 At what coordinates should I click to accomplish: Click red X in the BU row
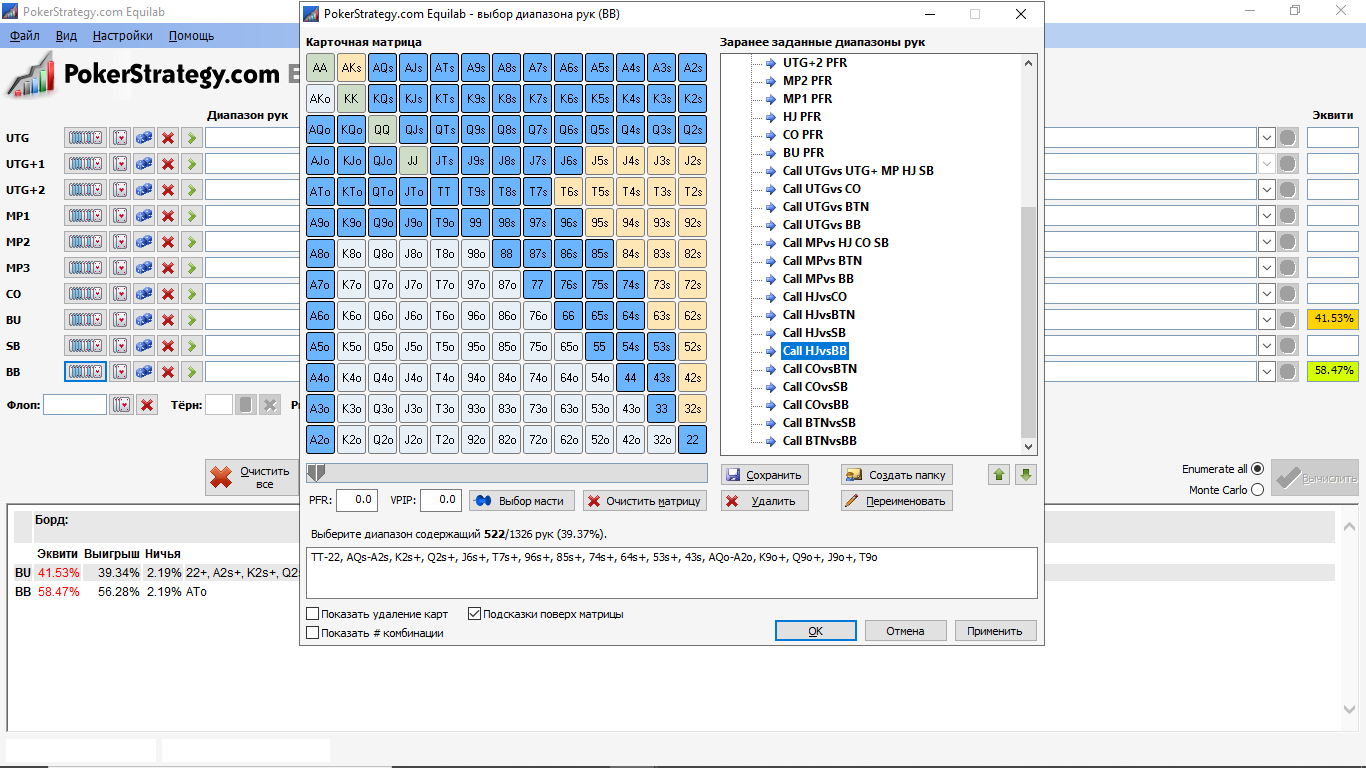coord(168,320)
